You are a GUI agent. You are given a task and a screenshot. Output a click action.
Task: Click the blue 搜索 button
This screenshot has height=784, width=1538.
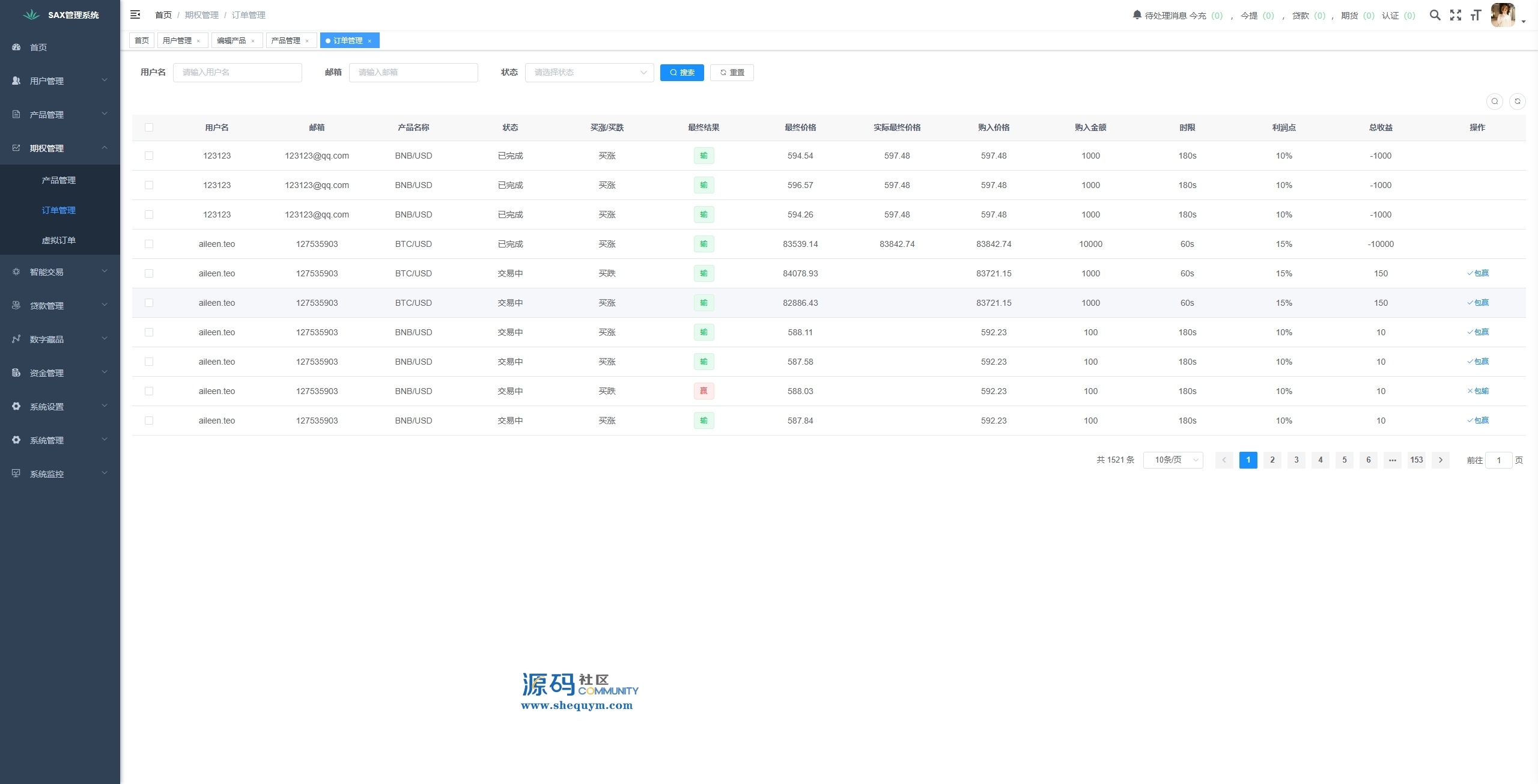pos(681,73)
